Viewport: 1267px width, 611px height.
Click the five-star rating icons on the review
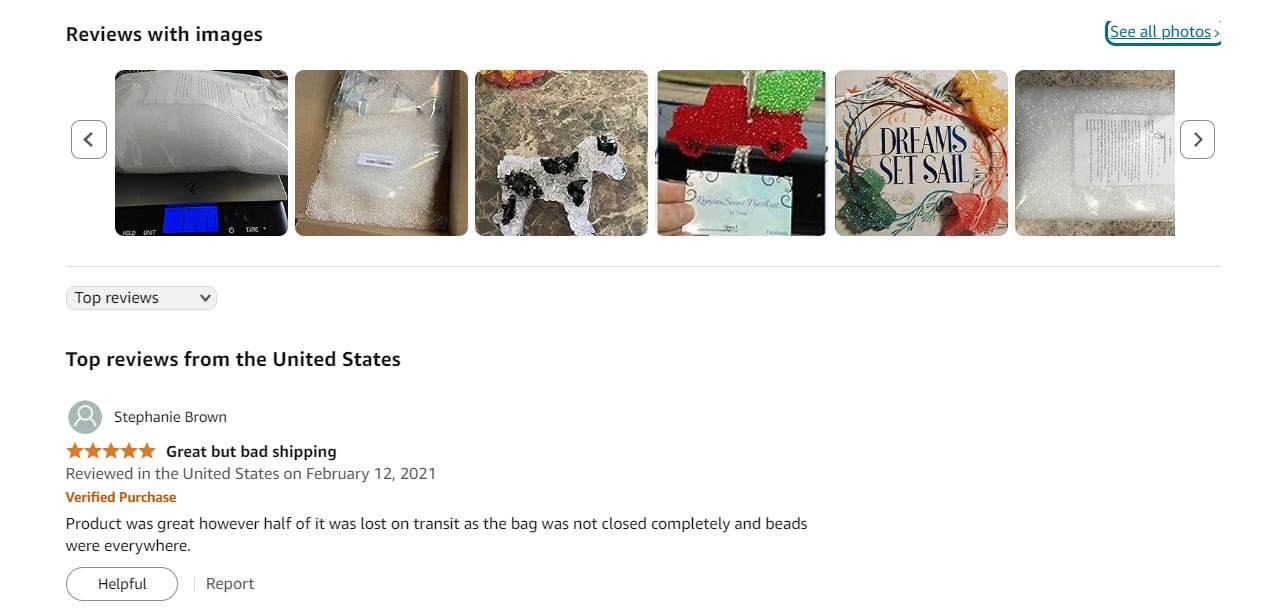111,451
